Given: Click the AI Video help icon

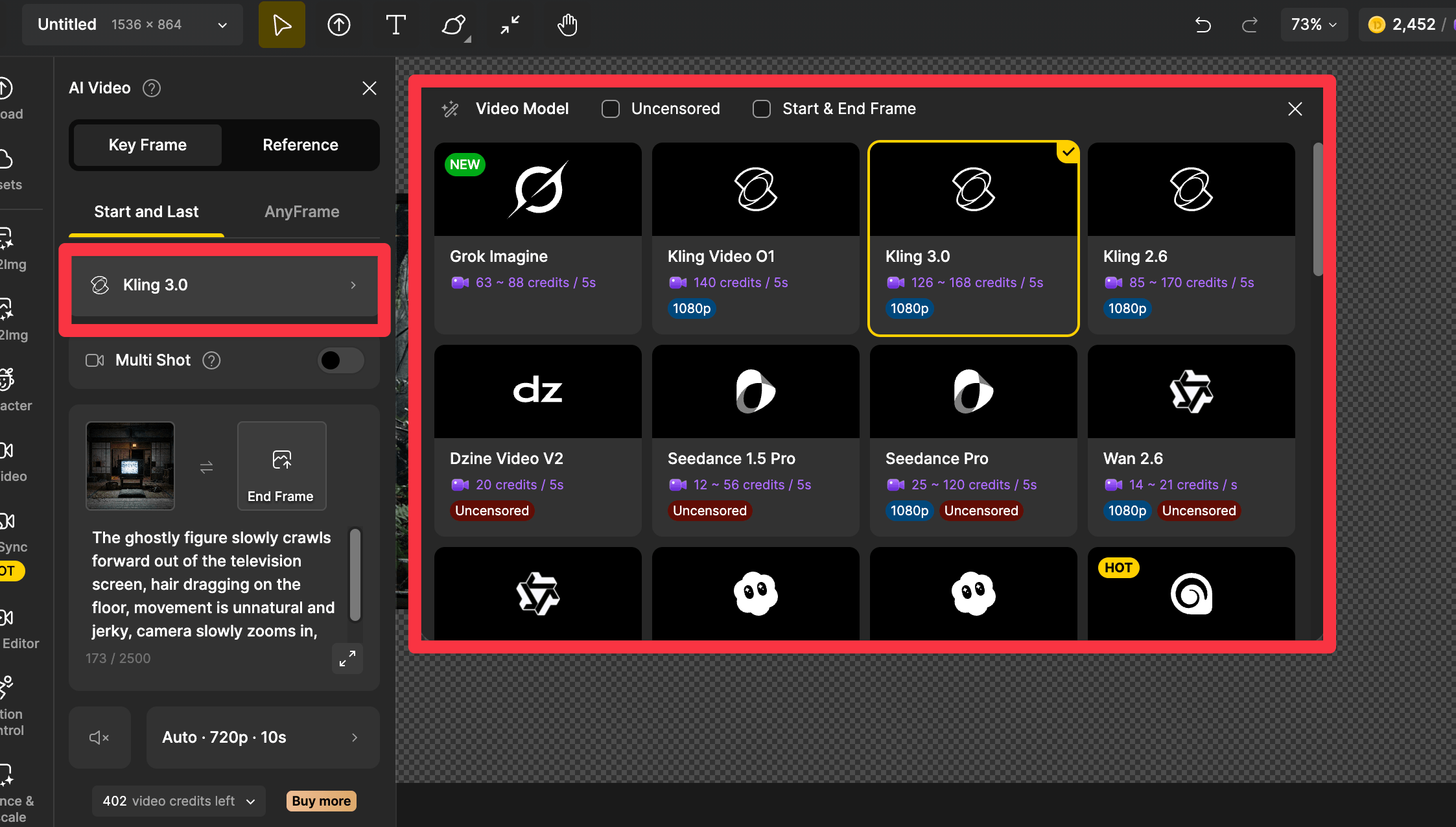Looking at the screenshot, I should 152,88.
